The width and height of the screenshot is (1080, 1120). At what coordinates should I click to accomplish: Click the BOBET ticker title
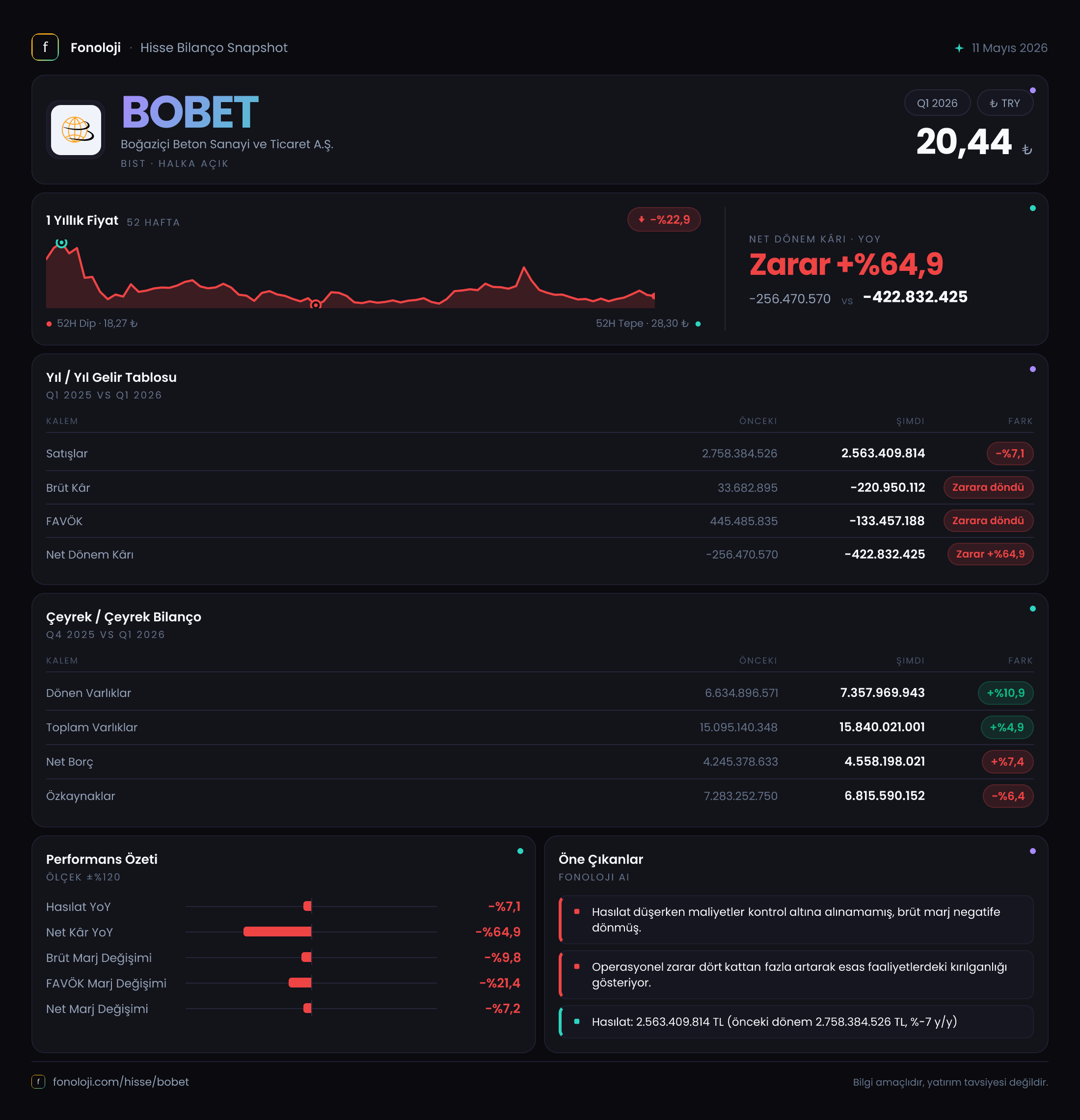189,112
